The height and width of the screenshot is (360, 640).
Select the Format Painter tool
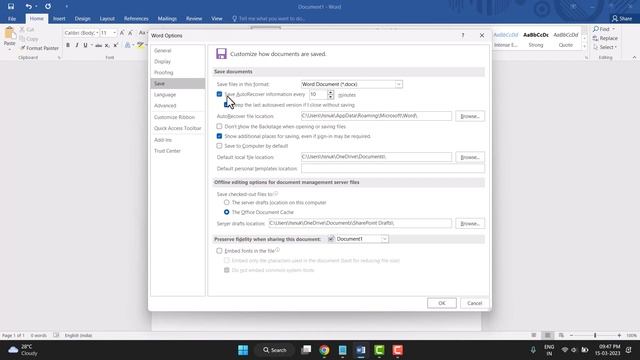(39, 48)
